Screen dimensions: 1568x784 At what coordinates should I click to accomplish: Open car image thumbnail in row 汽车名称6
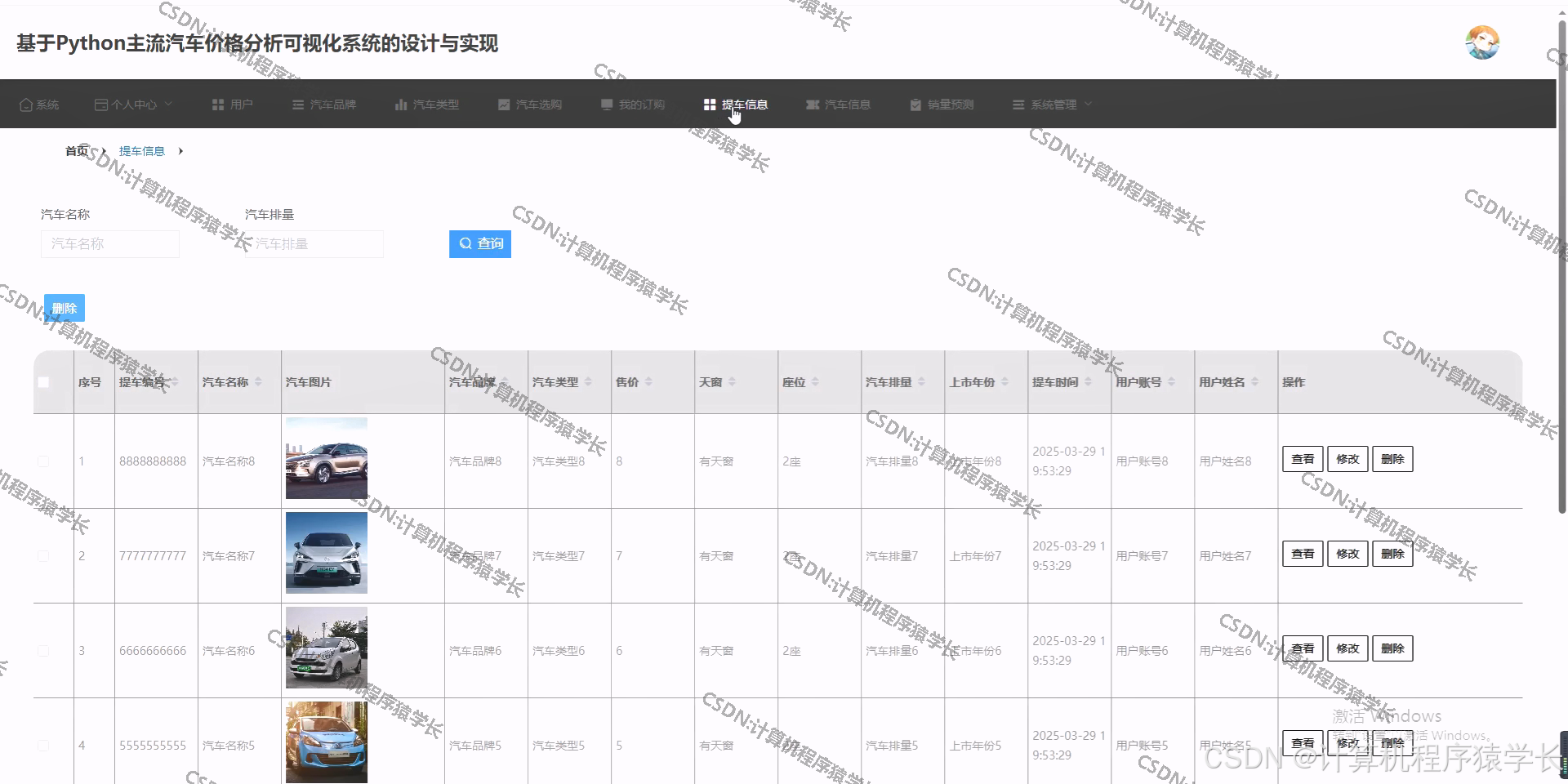tap(327, 648)
